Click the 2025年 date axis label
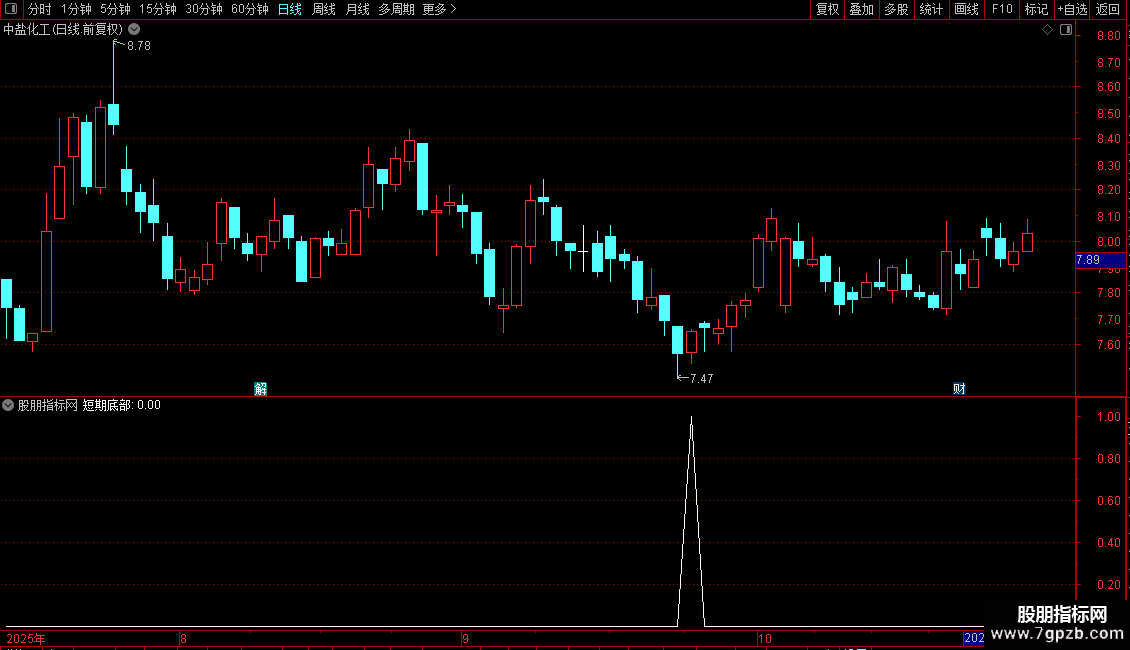This screenshot has height=650, width=1130. (x=26, y=638)
